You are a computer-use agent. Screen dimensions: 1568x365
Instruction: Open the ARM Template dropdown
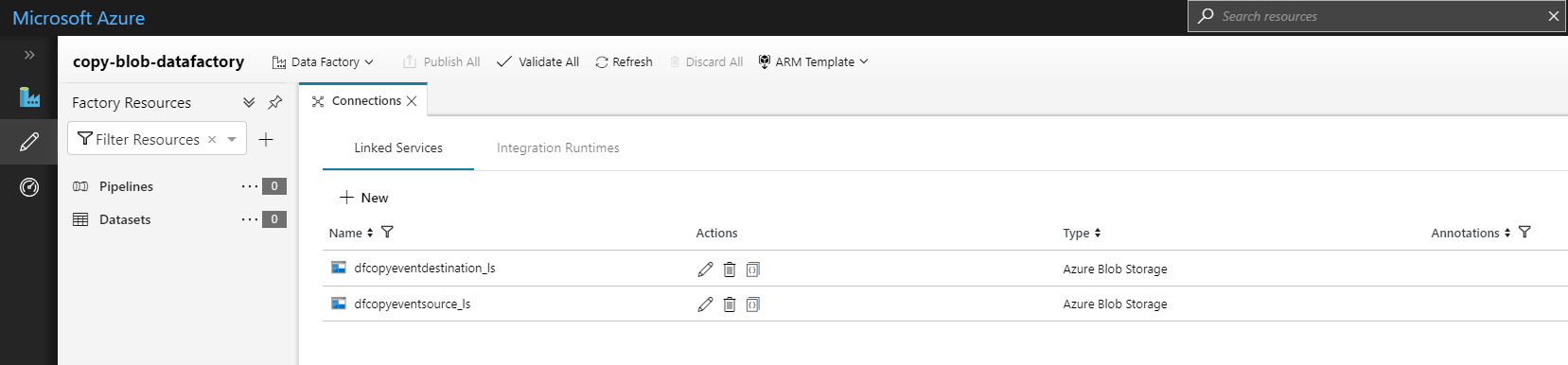tap(813, 62)
